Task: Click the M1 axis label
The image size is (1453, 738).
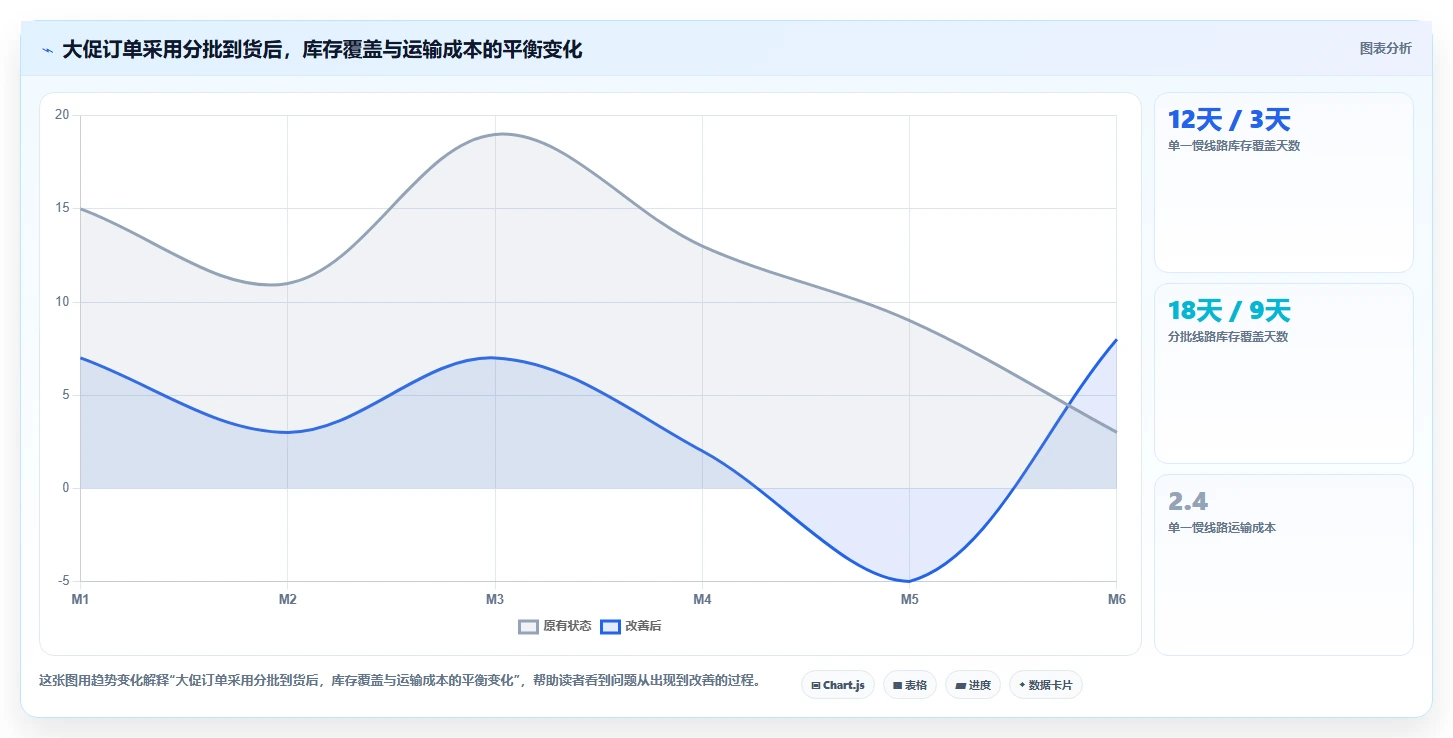Action: 80,600
